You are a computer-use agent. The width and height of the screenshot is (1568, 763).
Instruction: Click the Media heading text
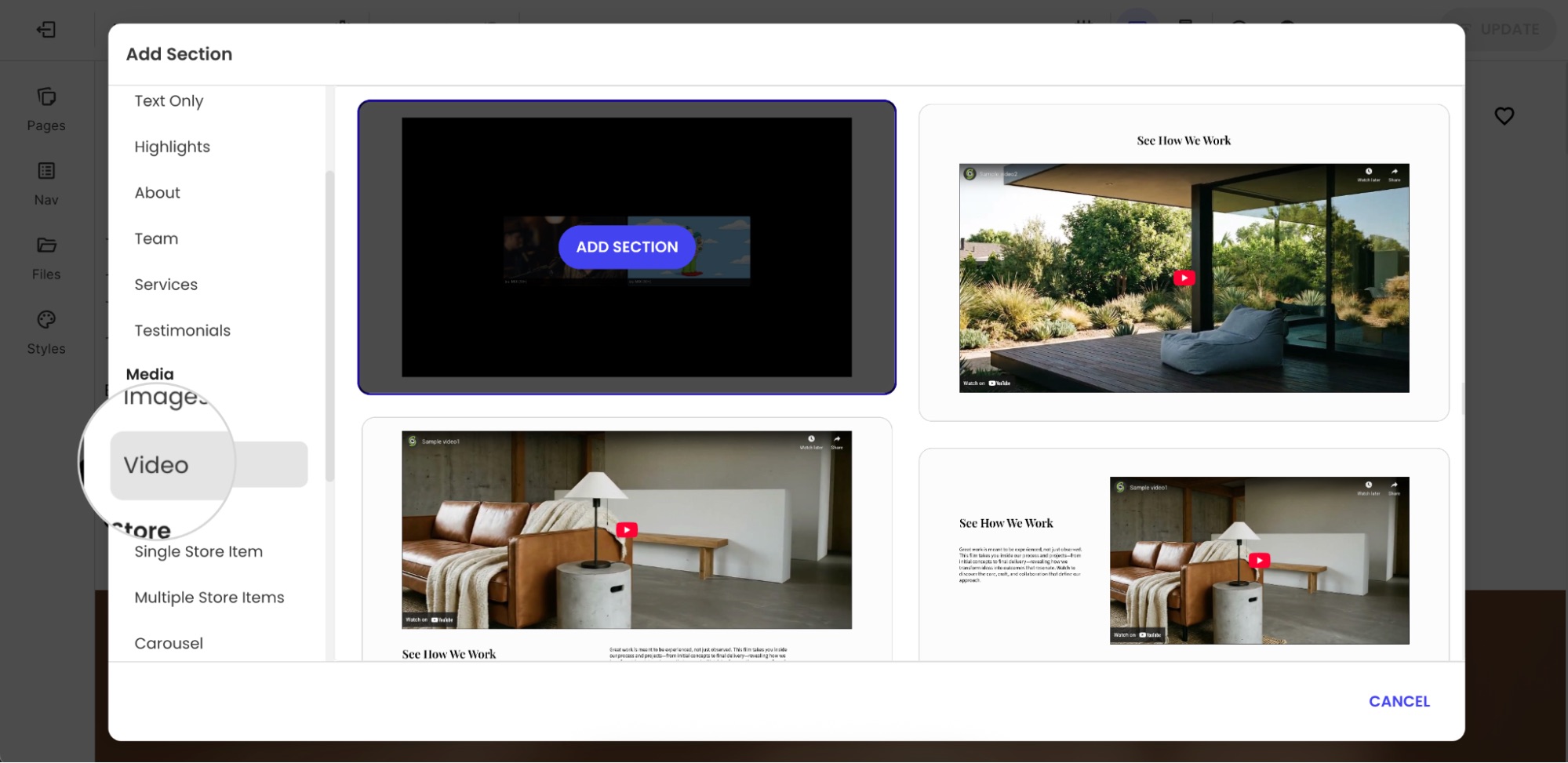click(x=150, y=374)
